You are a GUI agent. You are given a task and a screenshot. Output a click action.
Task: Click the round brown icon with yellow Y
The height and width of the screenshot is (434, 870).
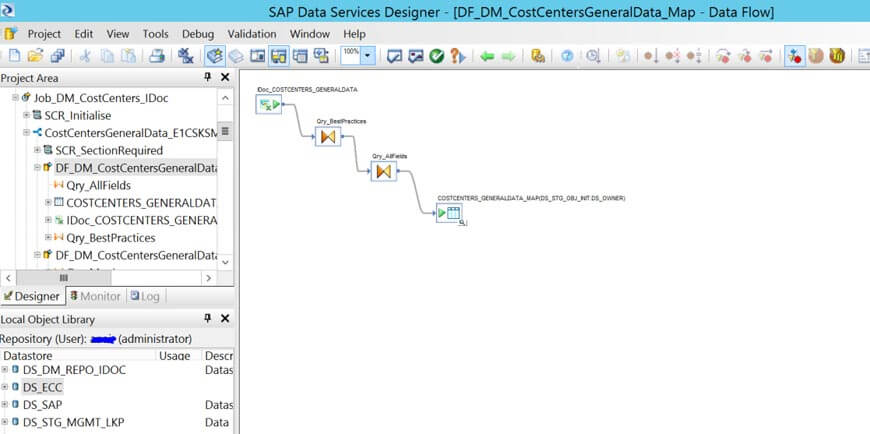click(x=837, y=56)
